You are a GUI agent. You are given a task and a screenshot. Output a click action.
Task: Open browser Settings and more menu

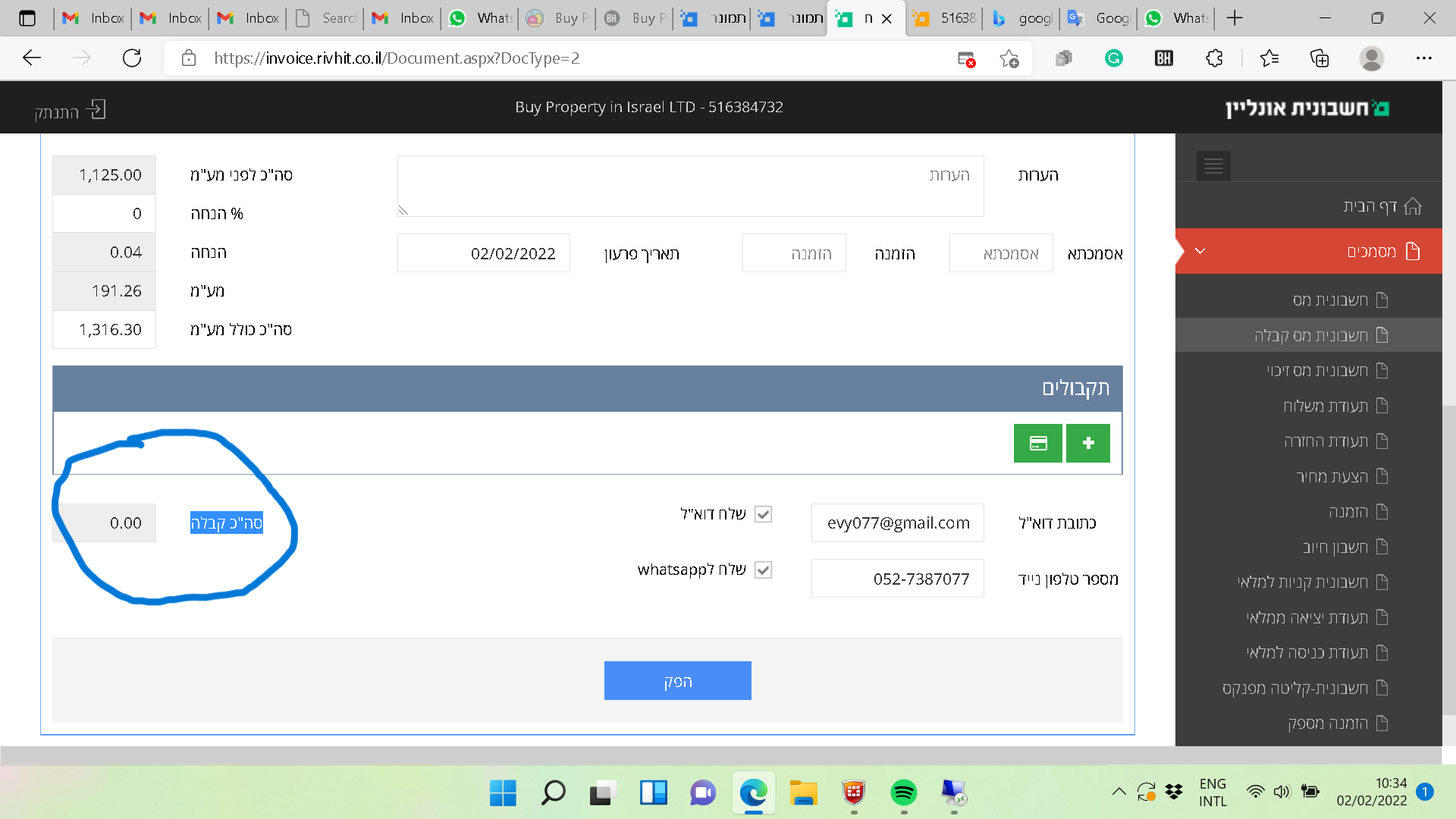pos(1423,58)
